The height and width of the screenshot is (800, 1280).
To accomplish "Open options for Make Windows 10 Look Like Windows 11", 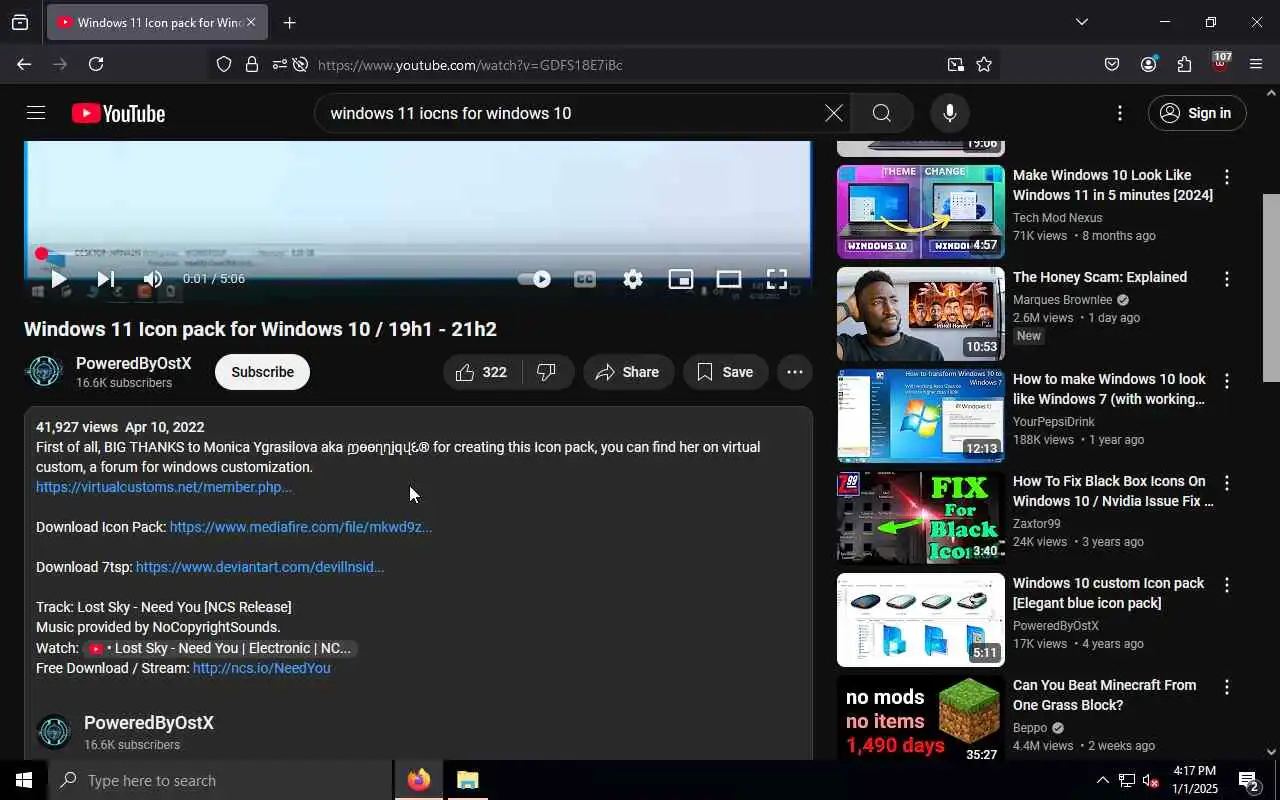I will coord(1227,177).
